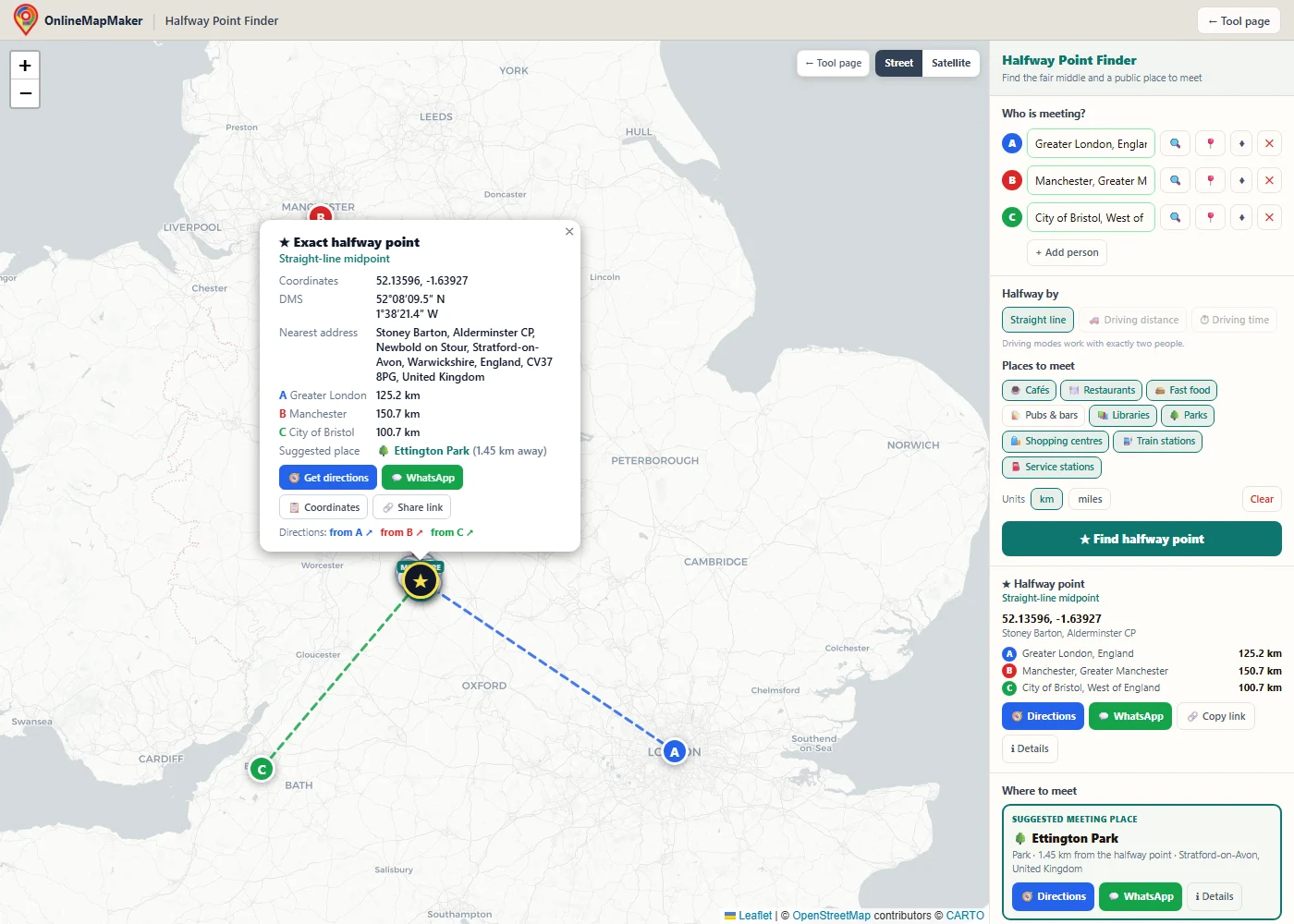Select Driving time mode
Image resolution: width=1294 pixels, height=924 pixels.
point(1234,320)
